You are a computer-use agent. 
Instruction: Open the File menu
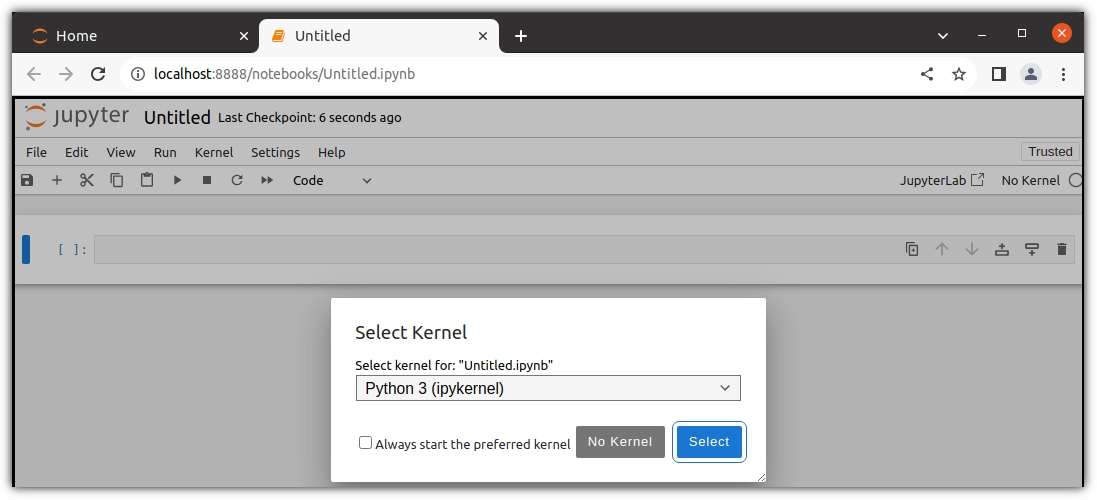pyautogui.click(x=36, y=152)
